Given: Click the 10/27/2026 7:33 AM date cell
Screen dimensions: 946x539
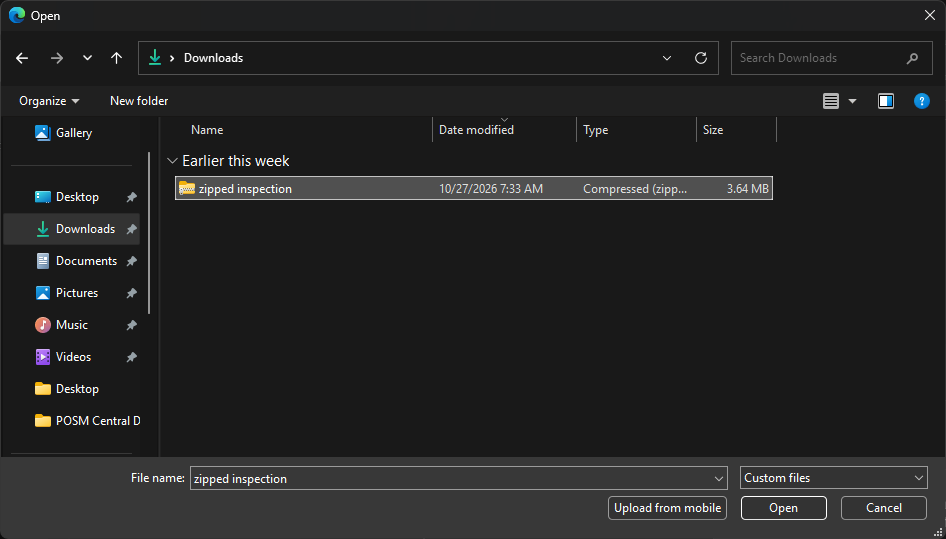Looking at the screenshot, I should point(490,189).
